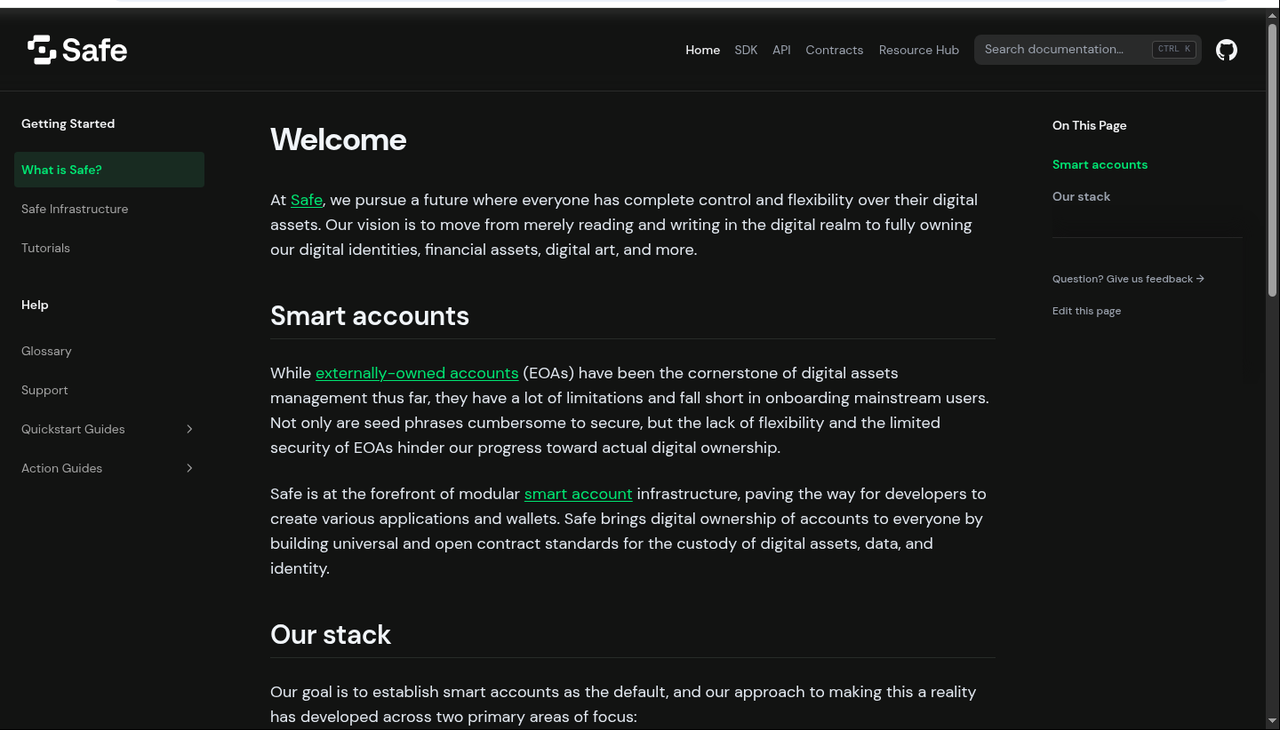The image size is (1280, 730).
Task: Click Question? Give us feedback link
Action: (1128, 279)
